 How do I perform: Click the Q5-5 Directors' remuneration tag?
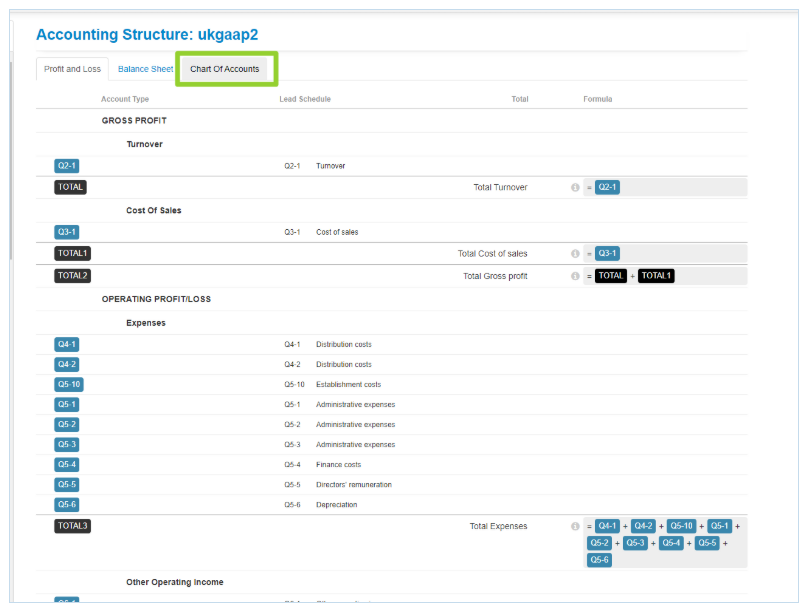pyautogui.click(x=66, y=484)
